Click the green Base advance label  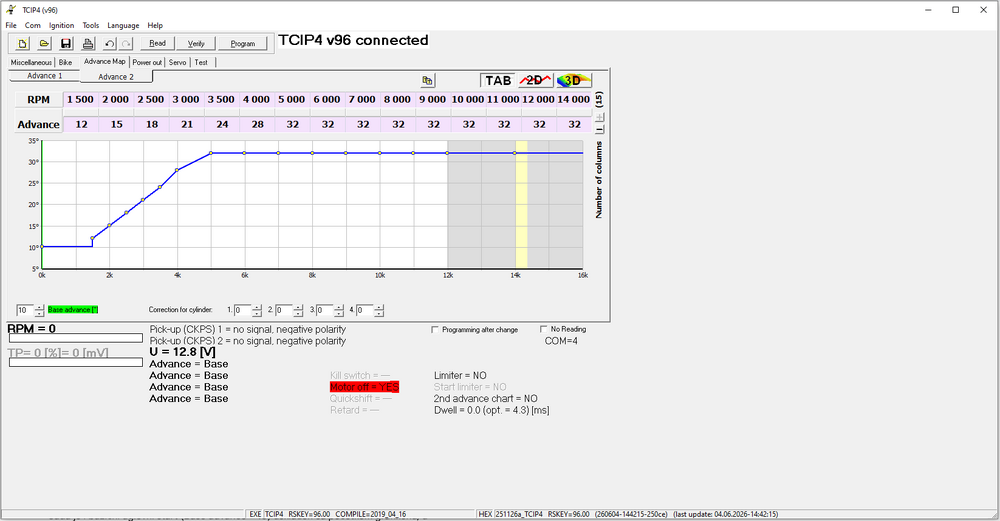[73, 310]
